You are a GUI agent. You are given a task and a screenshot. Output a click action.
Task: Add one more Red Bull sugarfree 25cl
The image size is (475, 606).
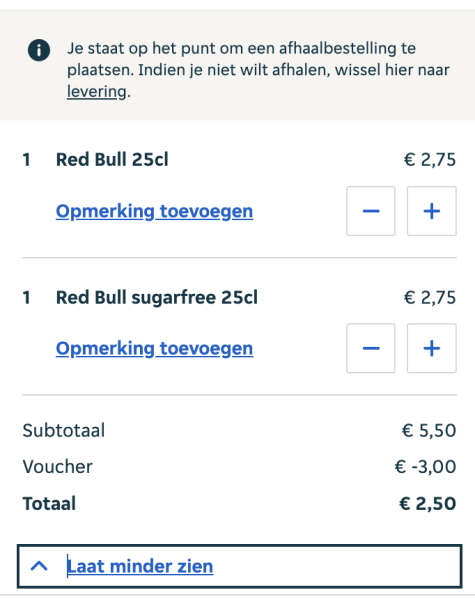(432, 348)
